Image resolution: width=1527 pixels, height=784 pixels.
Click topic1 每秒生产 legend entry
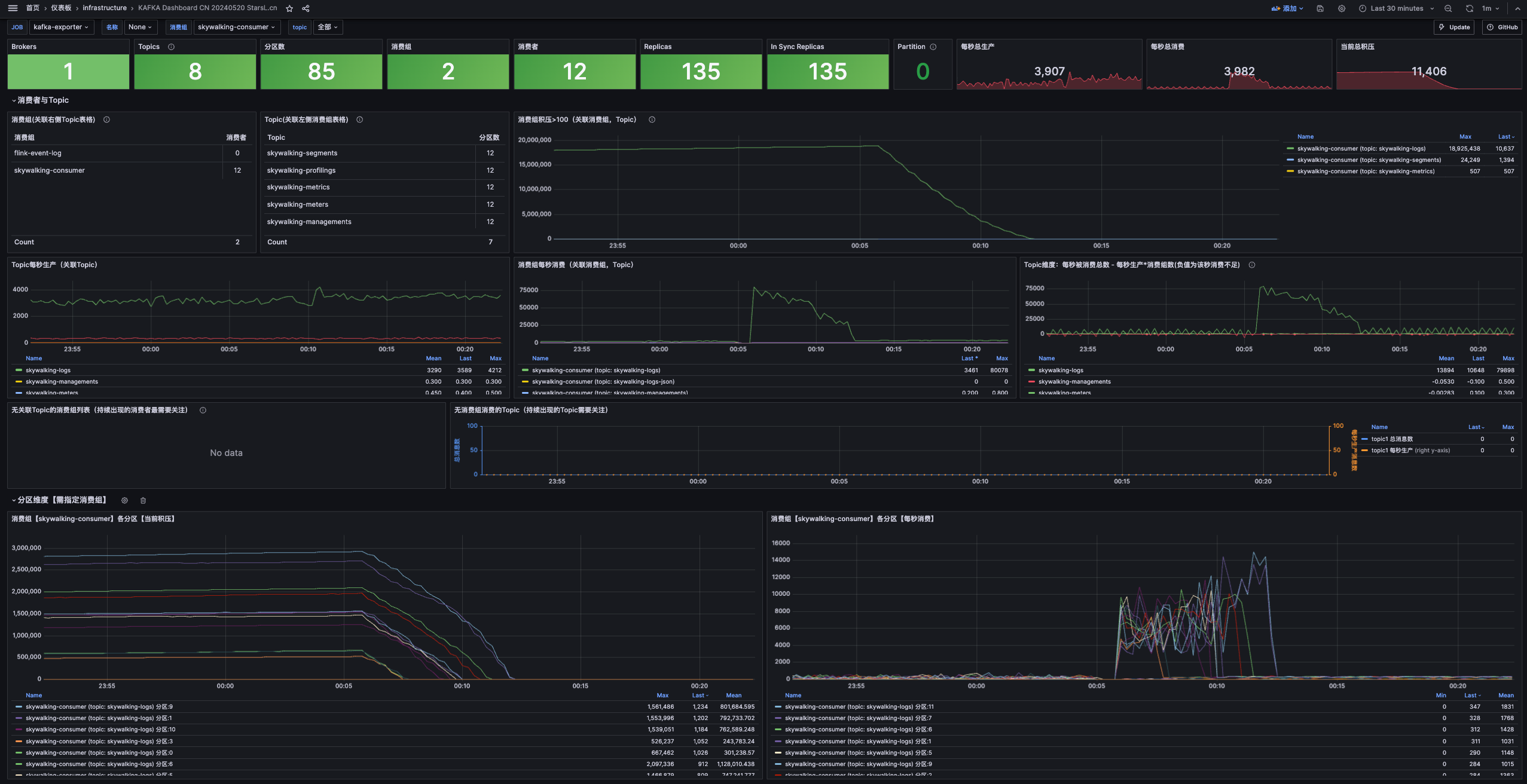pos(1410,451)
